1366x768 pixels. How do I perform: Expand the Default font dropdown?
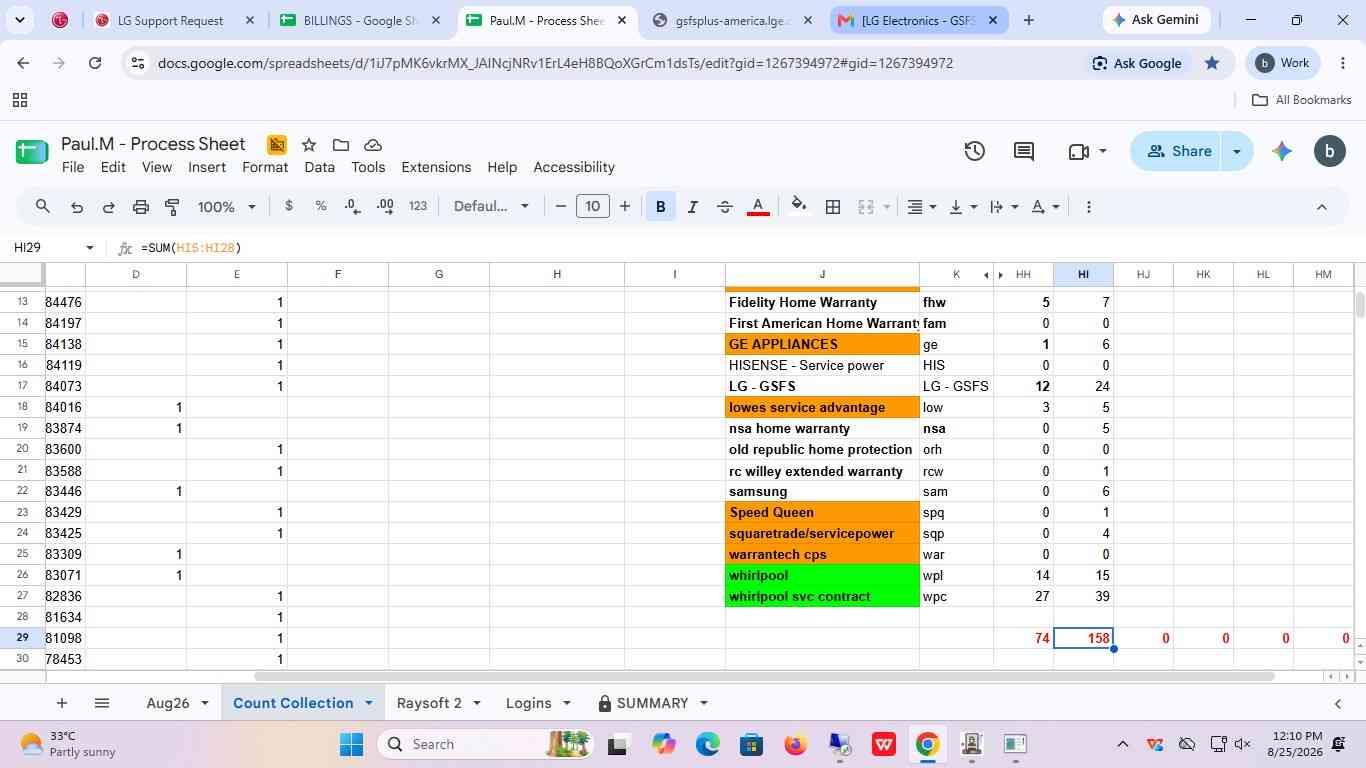(x=491, y=207)
